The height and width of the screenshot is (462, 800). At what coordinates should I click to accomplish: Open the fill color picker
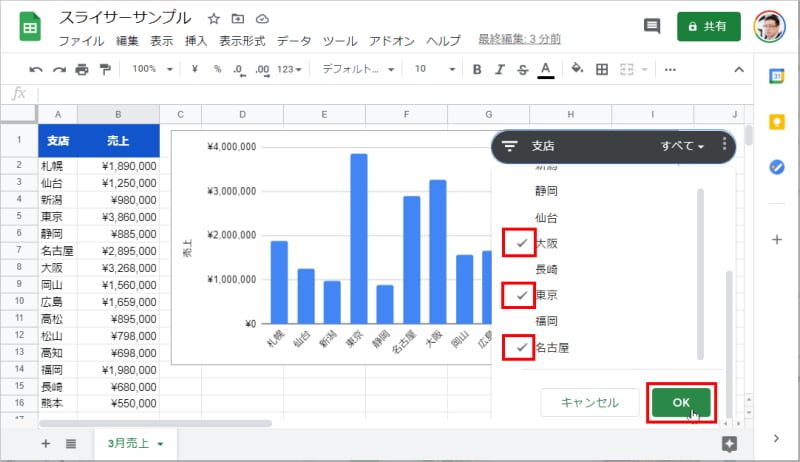(x=577, y=68)
